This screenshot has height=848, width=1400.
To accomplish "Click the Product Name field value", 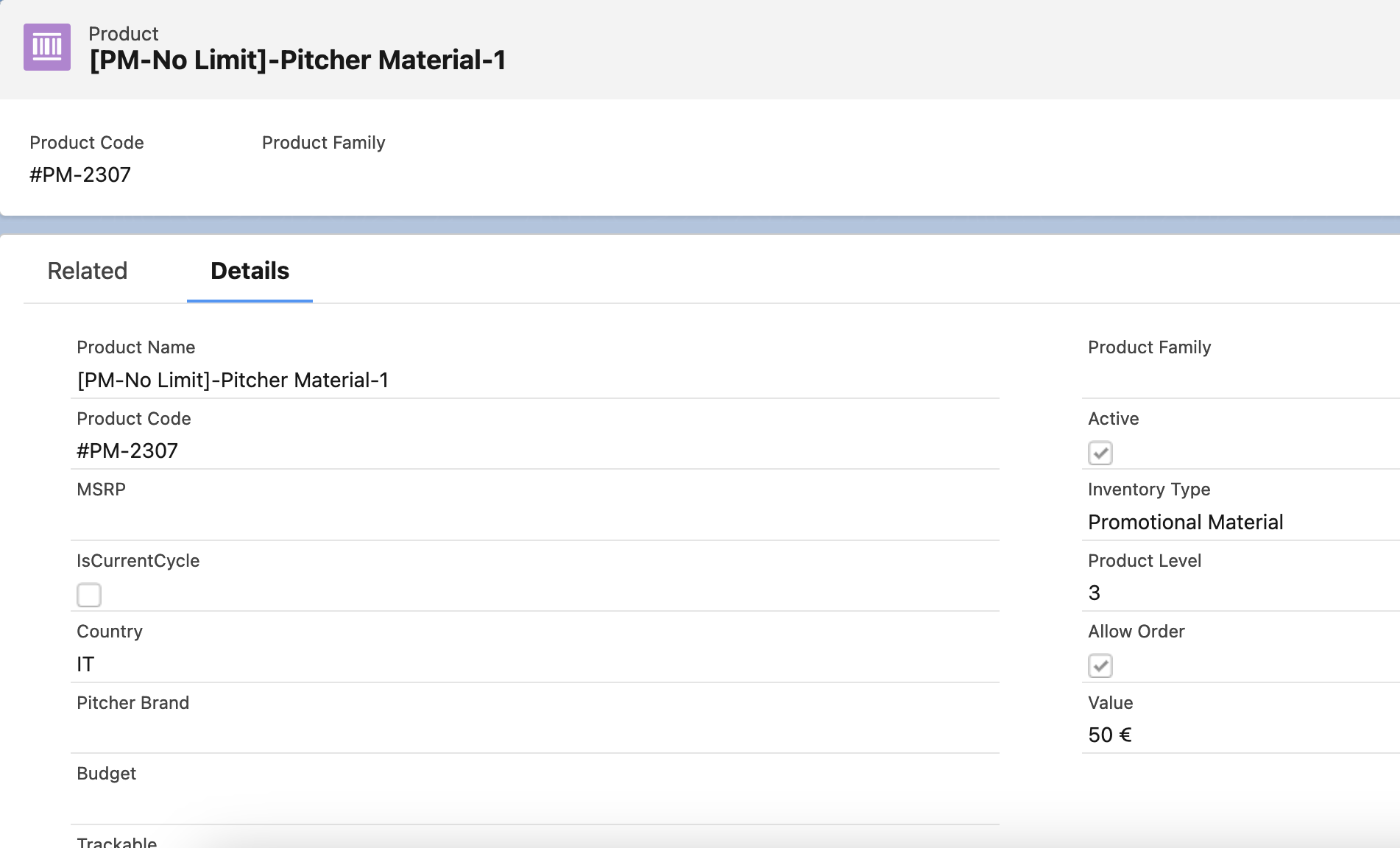I will pos(233,380).
